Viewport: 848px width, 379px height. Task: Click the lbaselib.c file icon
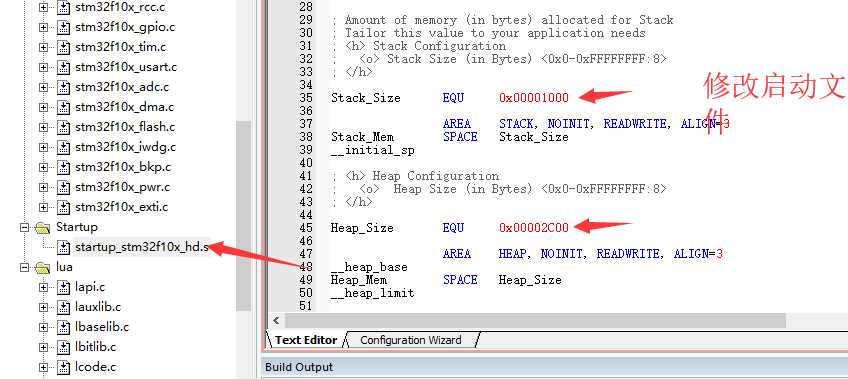pos(64,328)
